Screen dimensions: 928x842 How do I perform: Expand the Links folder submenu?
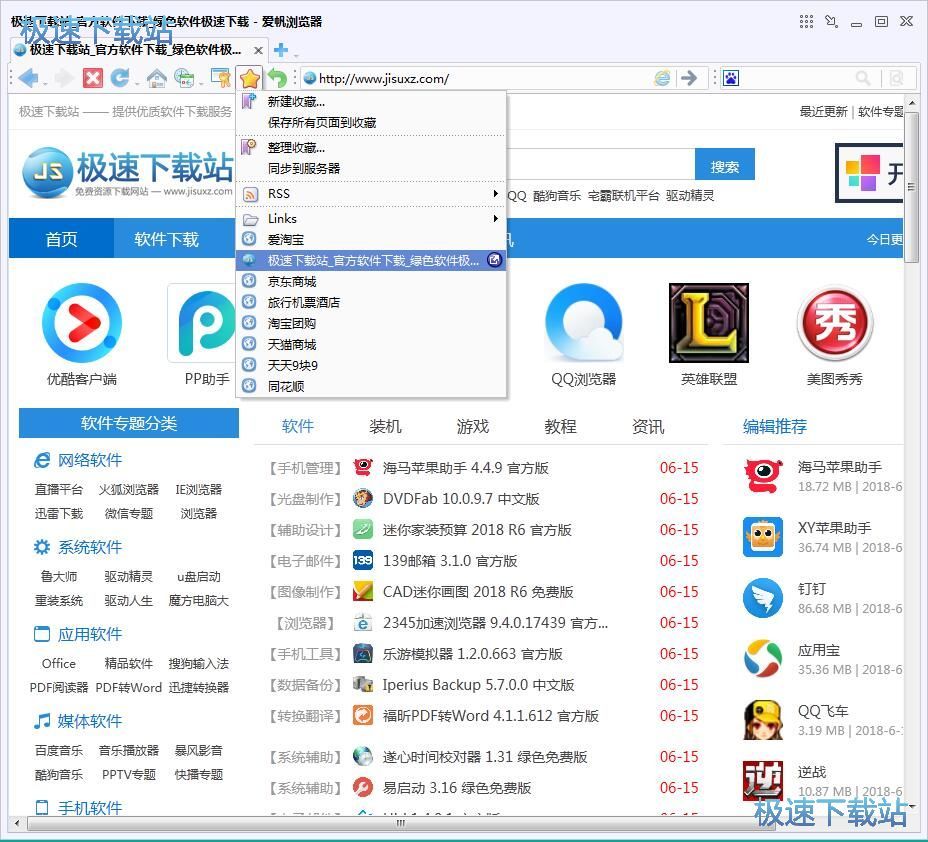tap(371, 219)
